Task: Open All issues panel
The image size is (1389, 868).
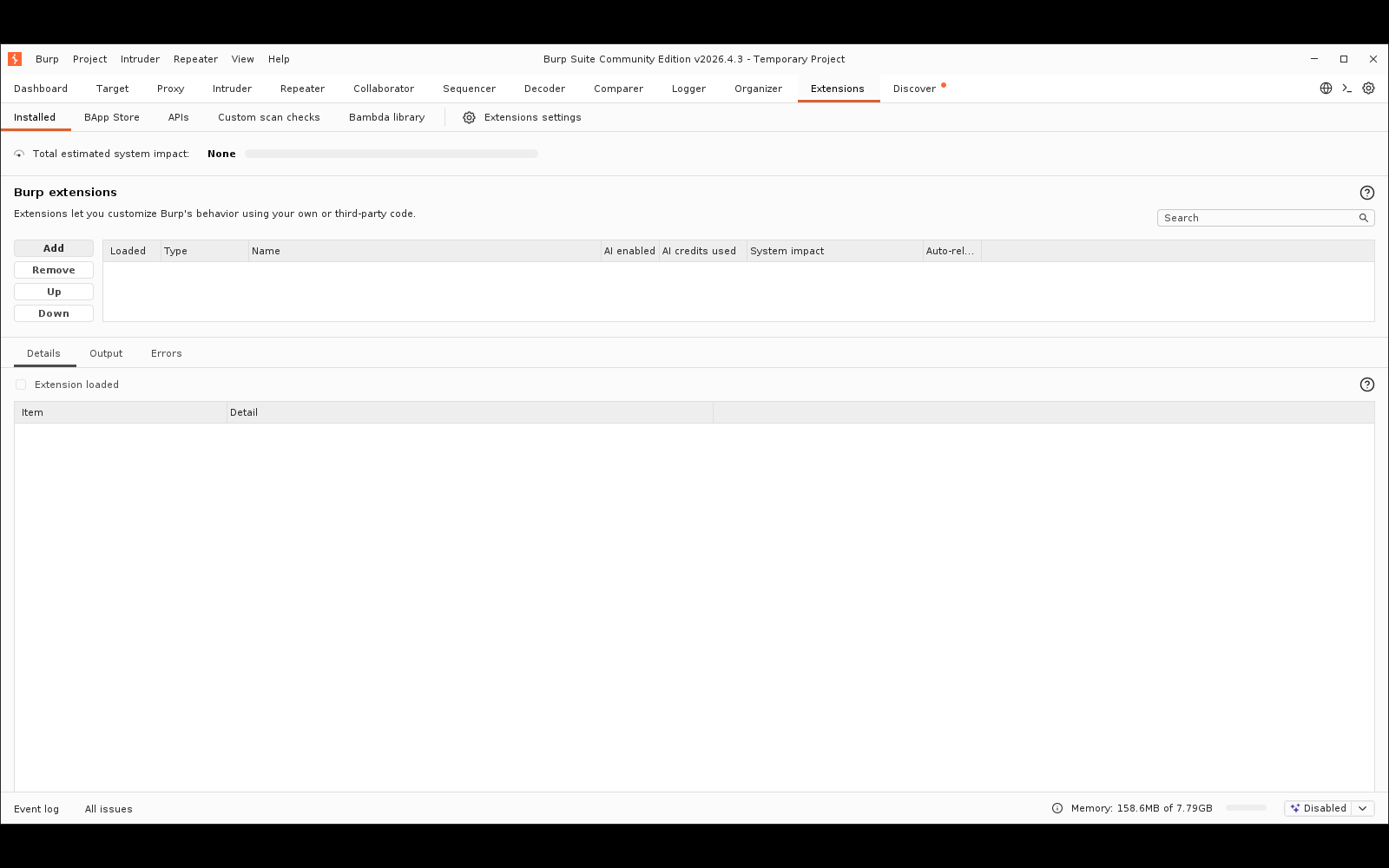Action: pyautogui.click(x=109, y=809)
